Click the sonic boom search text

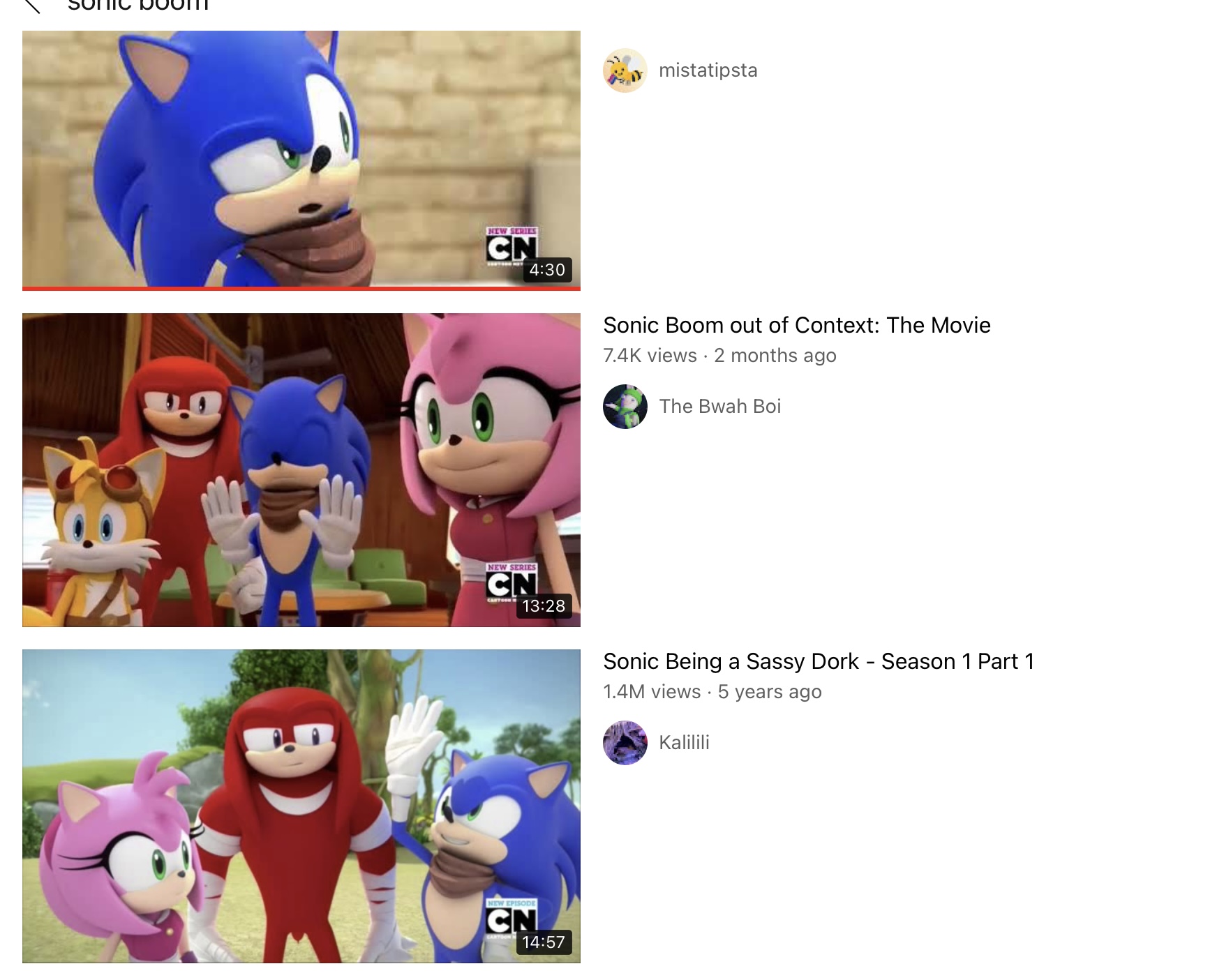[x=138, y=5]
